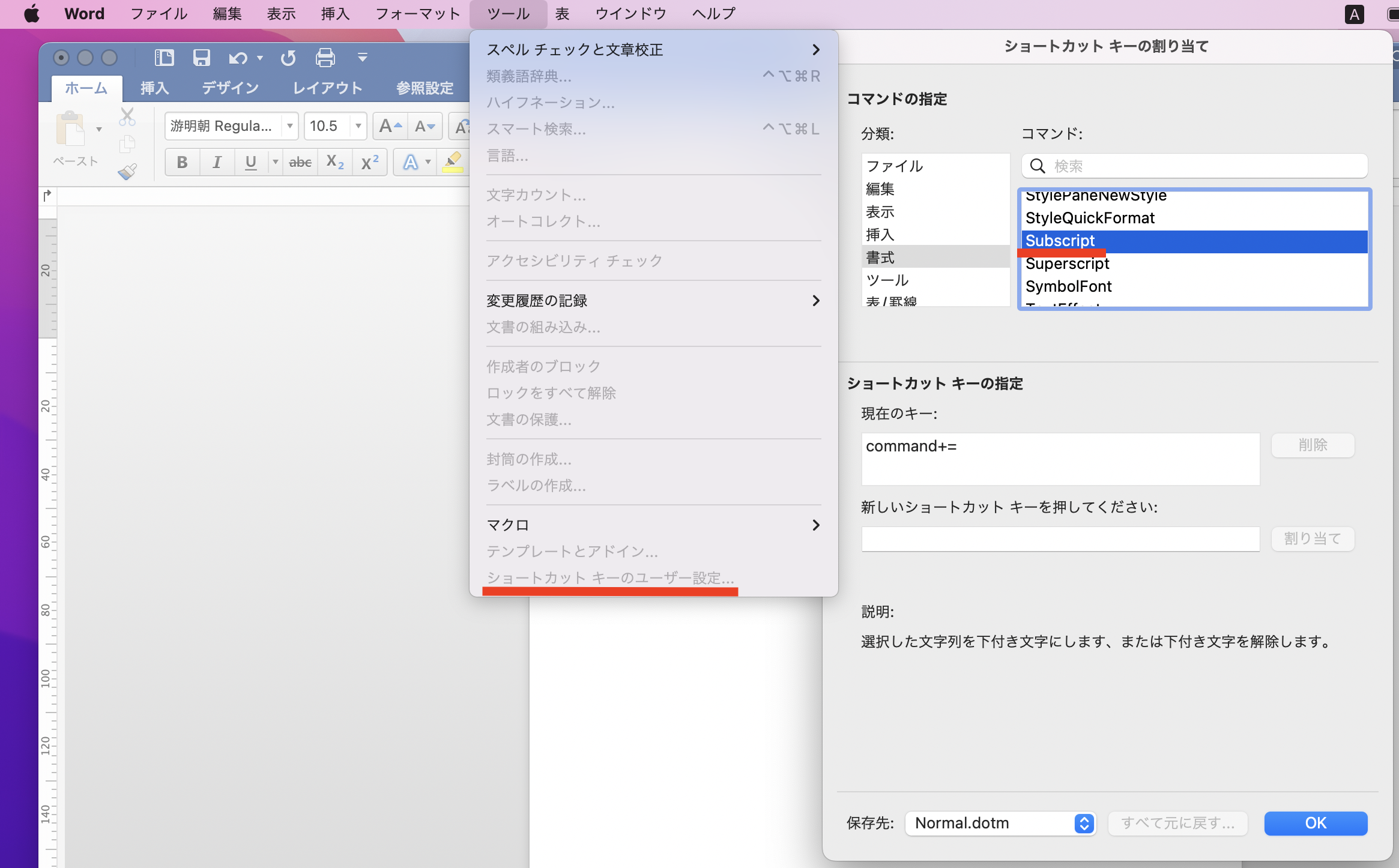Viewport: 1399px width, 868px height.
Task: Select 書式 in the category list
Action: 935,258
